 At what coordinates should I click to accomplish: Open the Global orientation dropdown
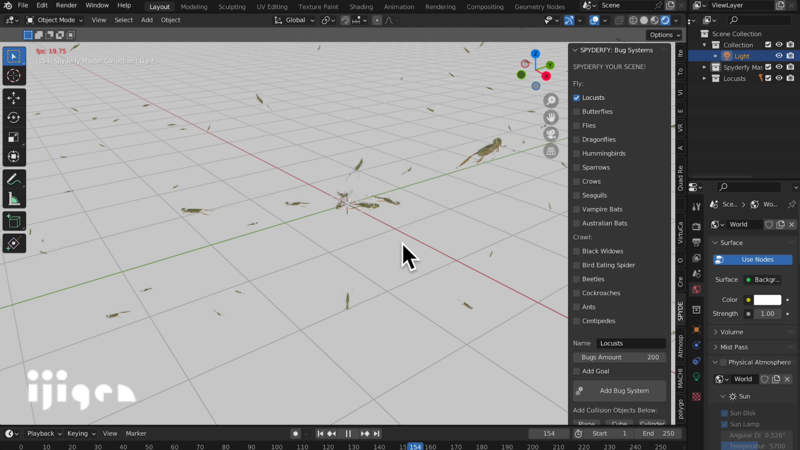coord(294,20)
